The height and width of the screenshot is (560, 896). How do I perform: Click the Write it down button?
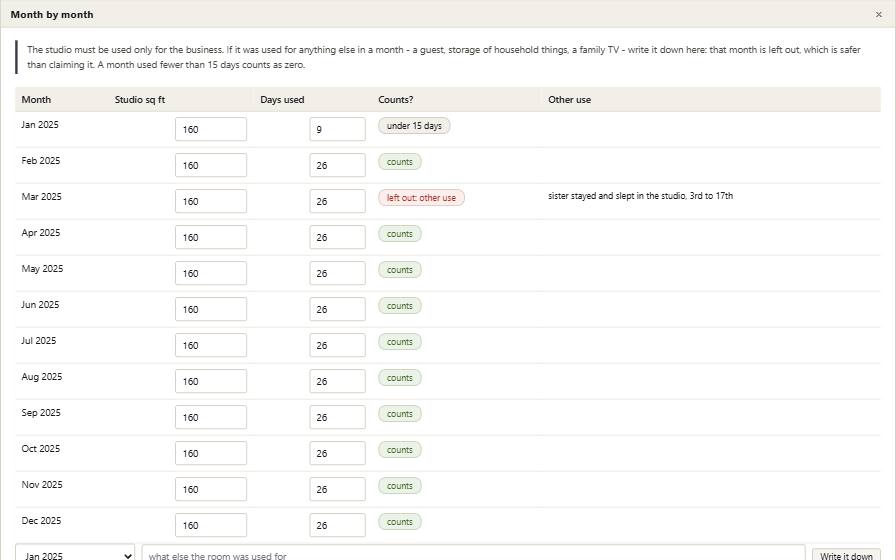coord(846,554)
